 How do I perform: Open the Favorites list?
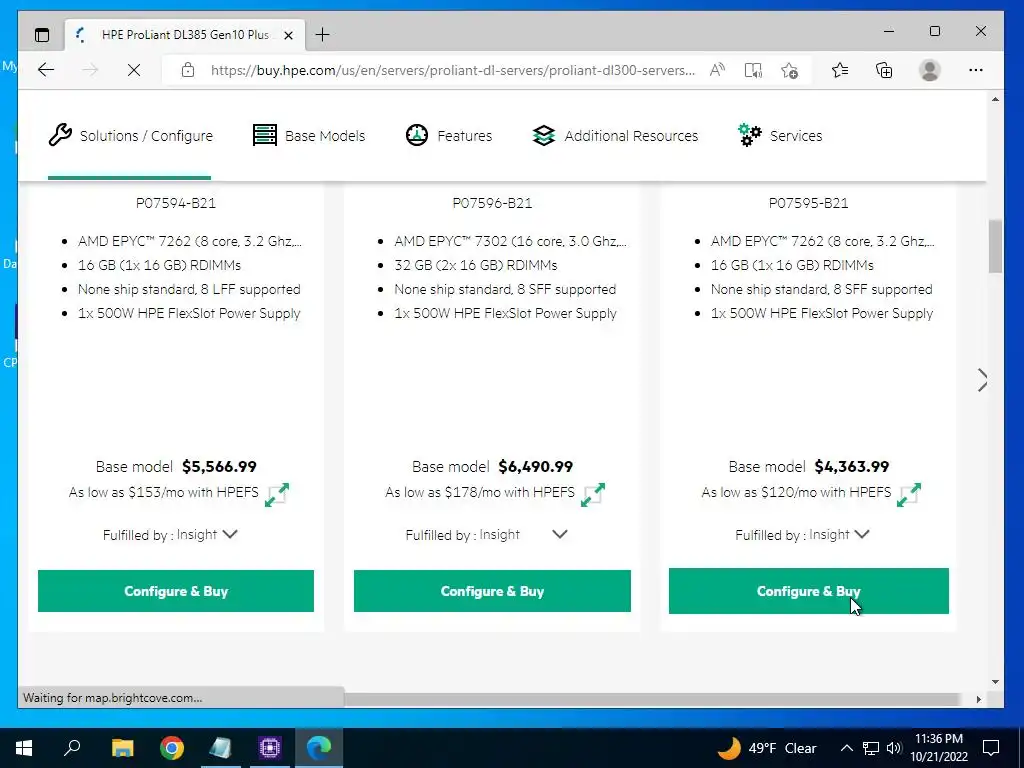840,70
